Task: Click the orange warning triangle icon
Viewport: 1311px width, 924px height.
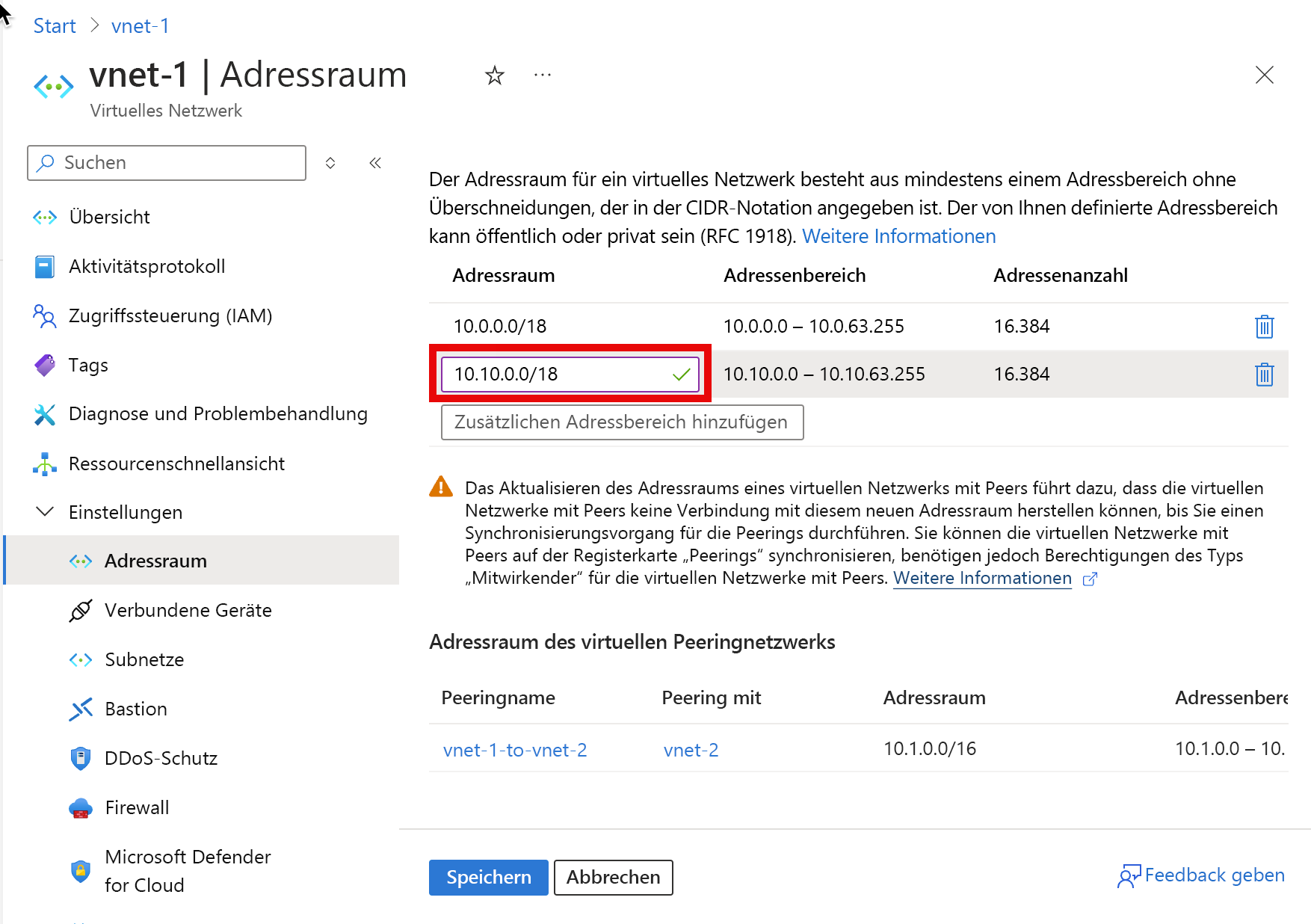Action: [441, 487]
